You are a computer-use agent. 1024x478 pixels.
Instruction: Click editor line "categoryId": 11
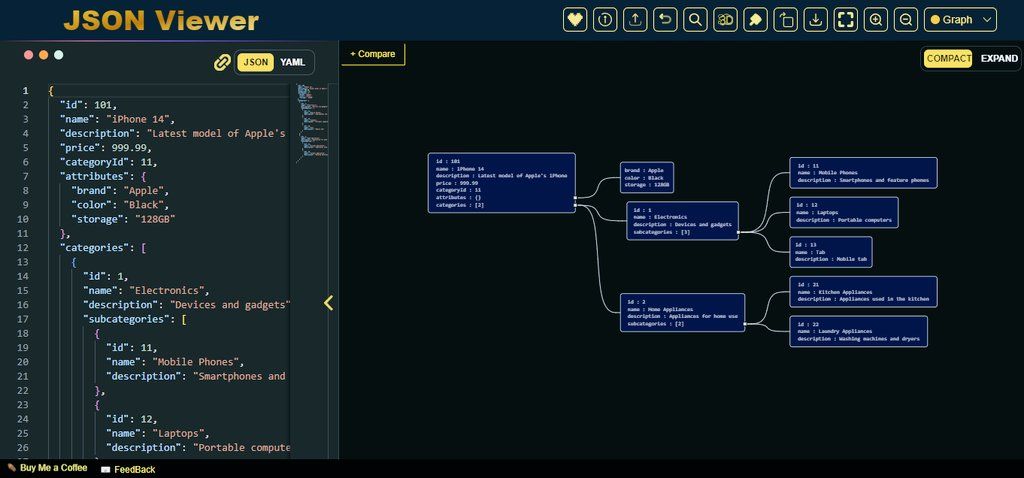[x=108, y=162]
